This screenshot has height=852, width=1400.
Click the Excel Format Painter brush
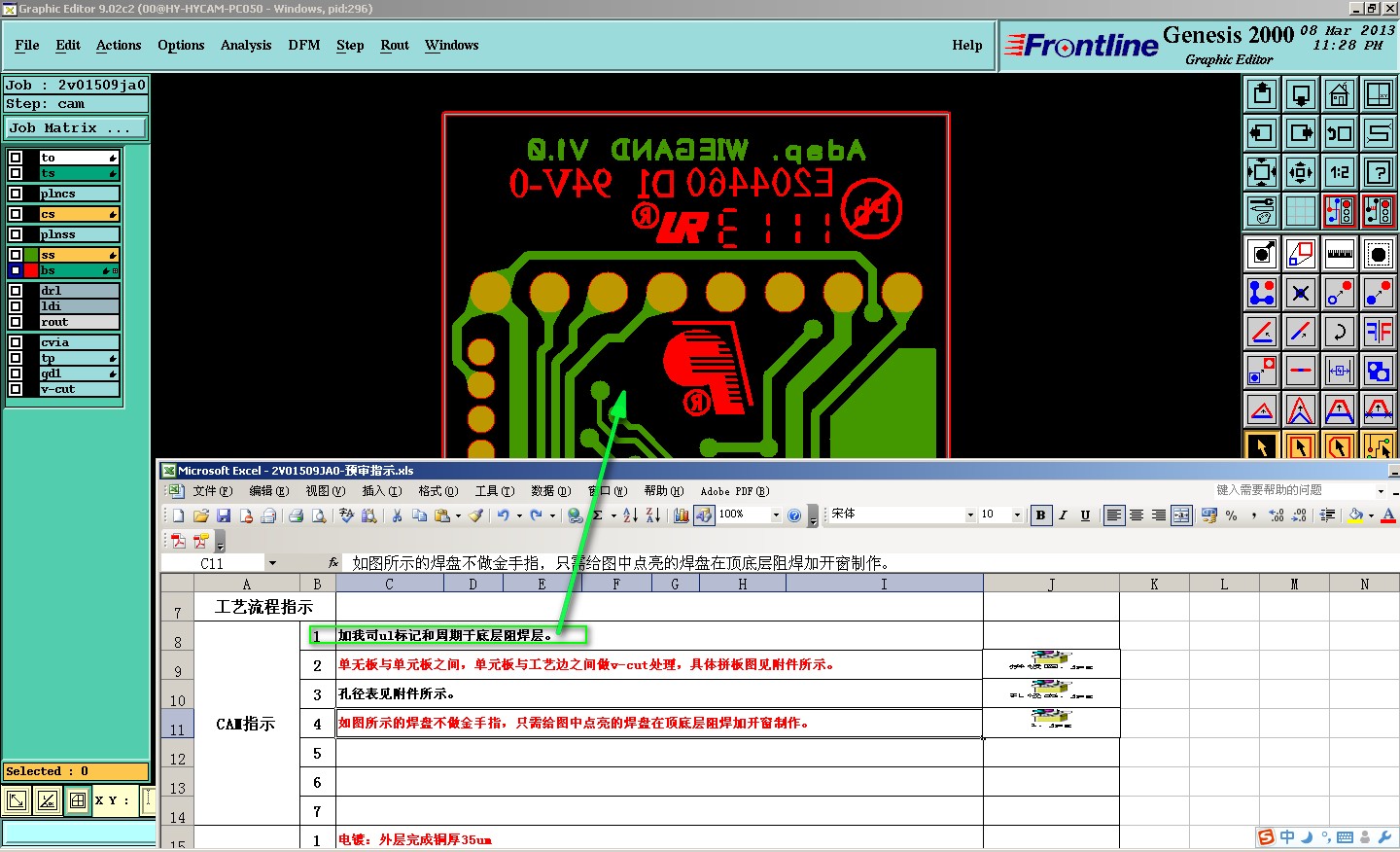[475, 515]
